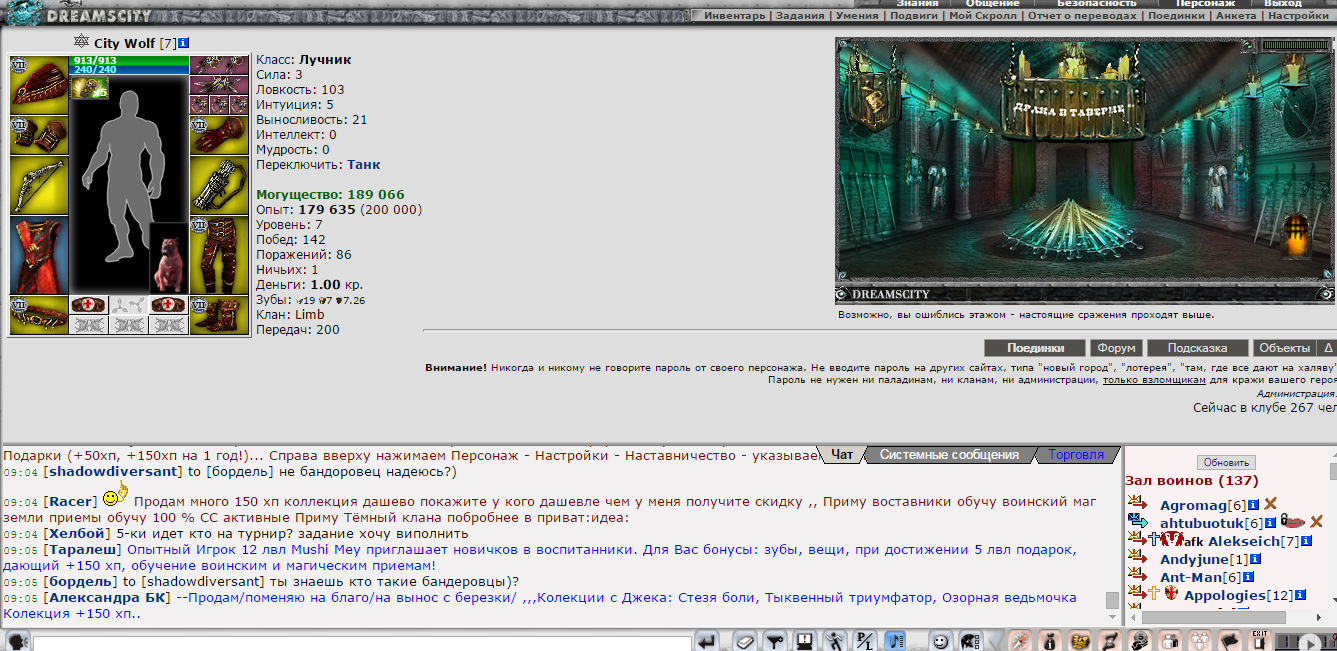Open the equipped red armor item
1337x651 pixels.
click(x=39, y=255)
